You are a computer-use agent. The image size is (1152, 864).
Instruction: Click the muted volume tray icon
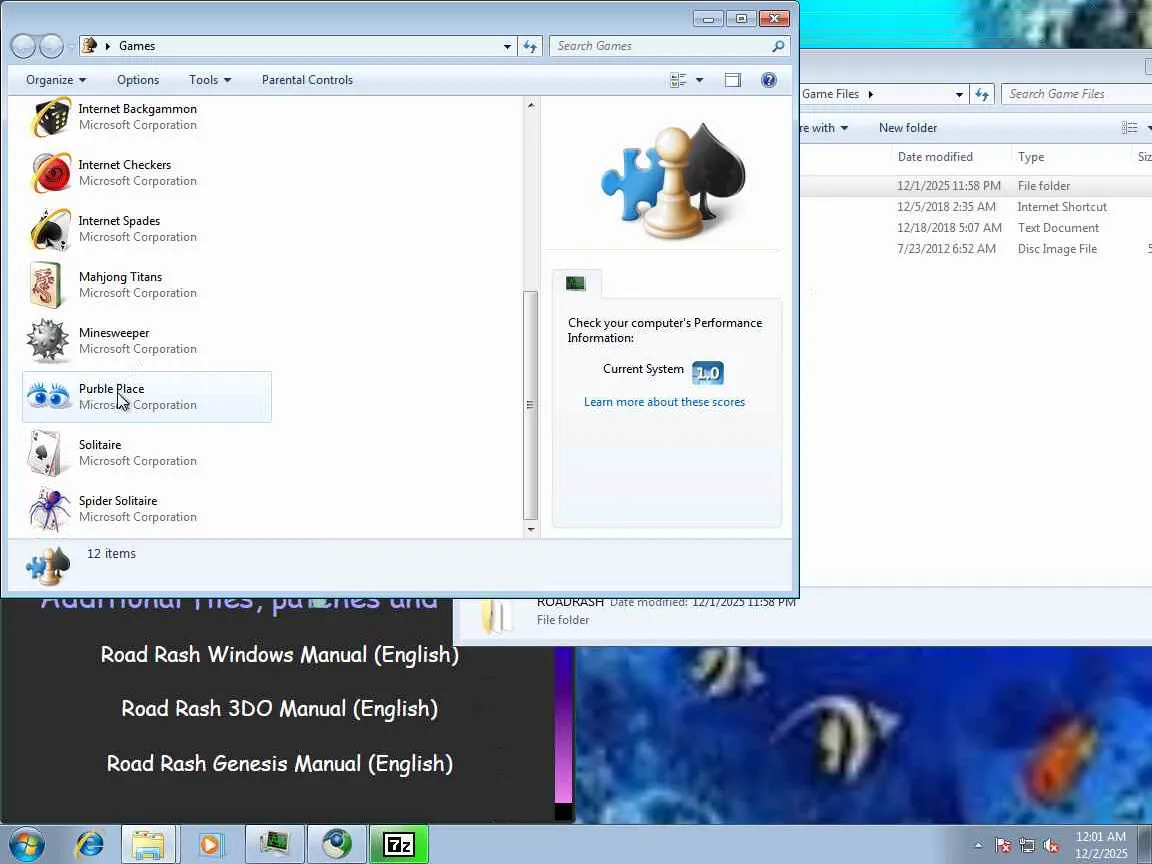coord(1051,846)
